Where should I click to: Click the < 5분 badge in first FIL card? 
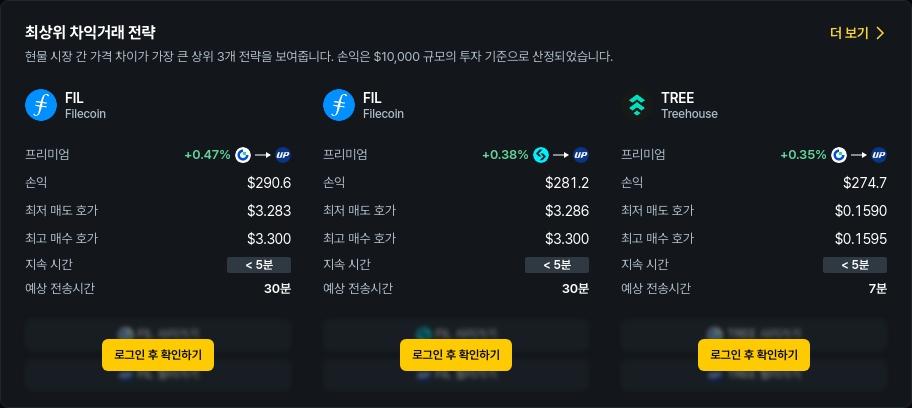[259, 265]
